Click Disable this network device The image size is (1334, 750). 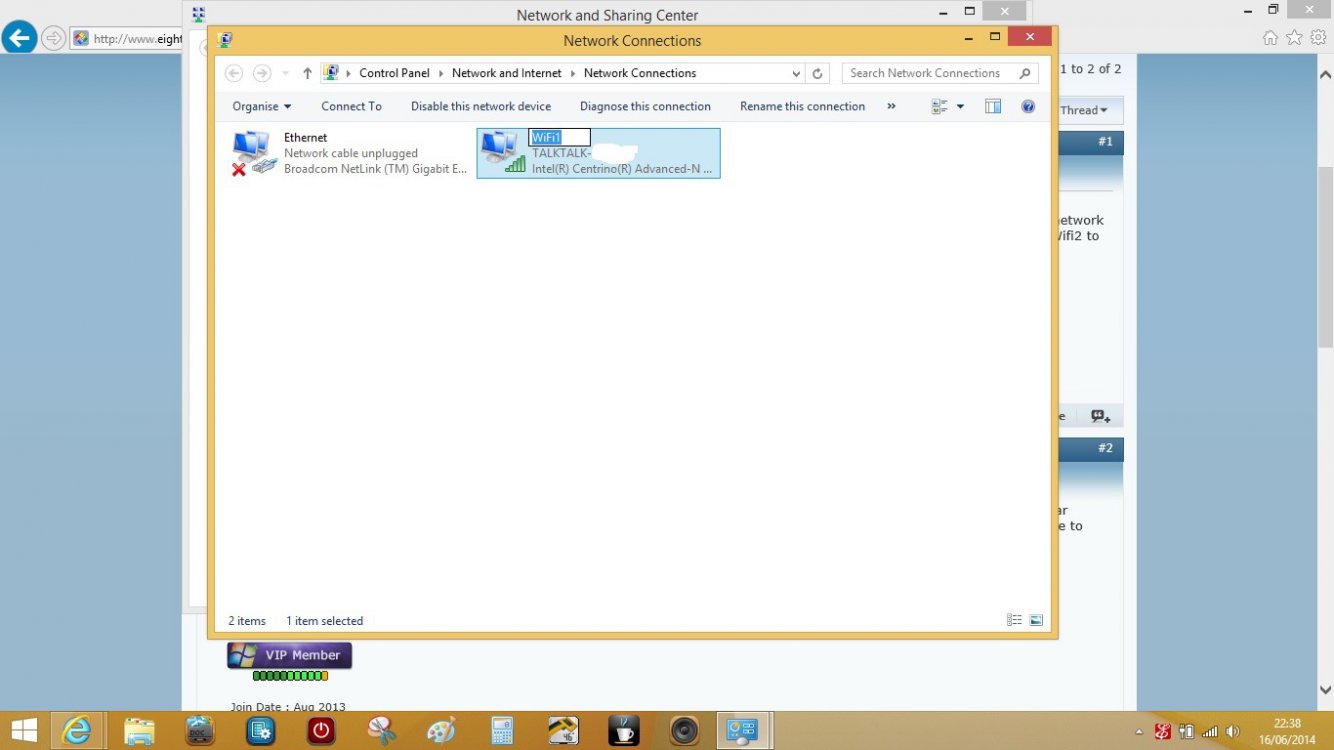point(480,106)
